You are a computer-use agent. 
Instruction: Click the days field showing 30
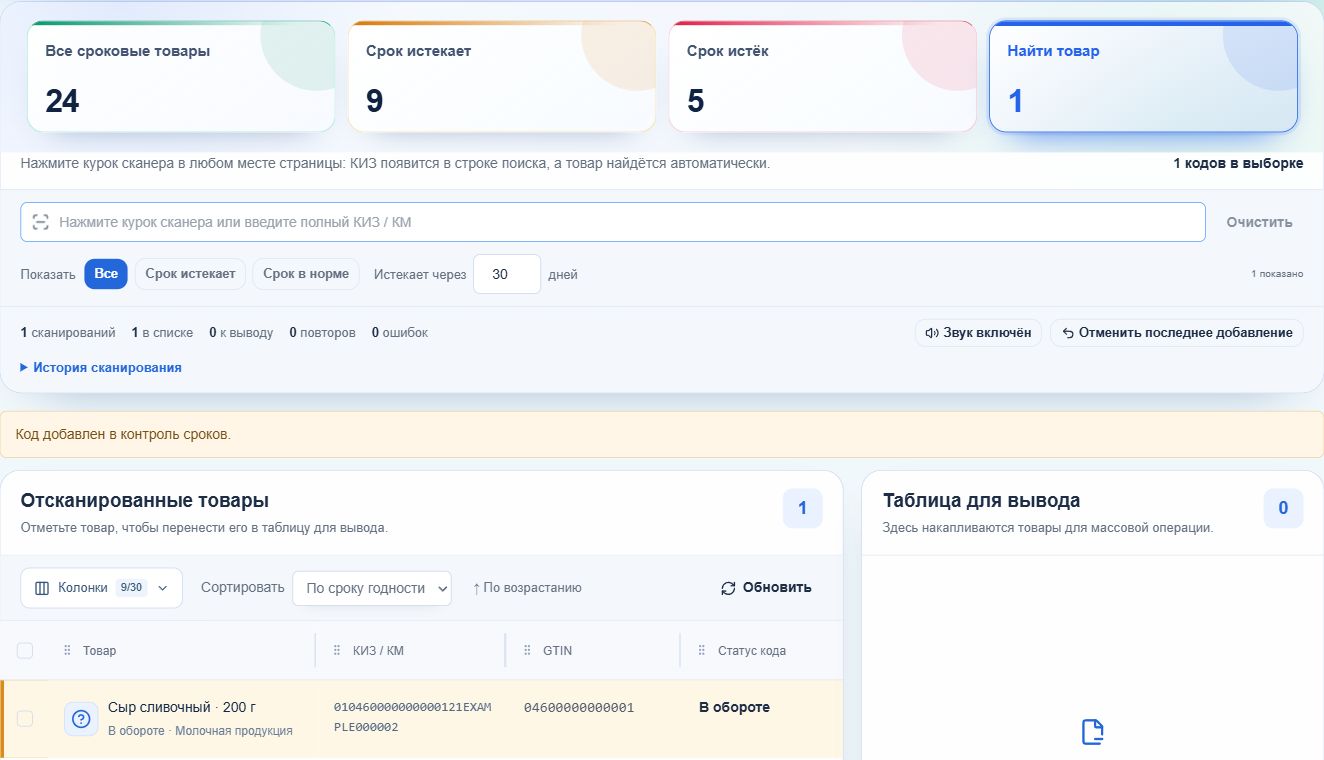(x=507, y=274)
